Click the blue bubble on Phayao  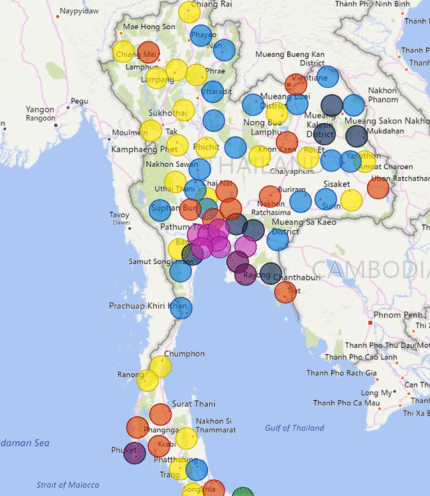(x=201, y=36)
